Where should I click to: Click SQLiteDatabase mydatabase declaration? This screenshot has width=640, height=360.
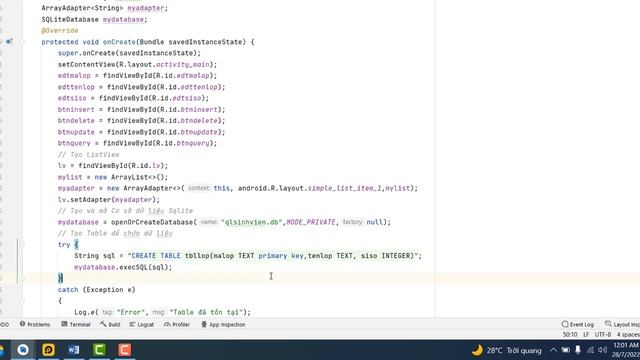point(94,20)
